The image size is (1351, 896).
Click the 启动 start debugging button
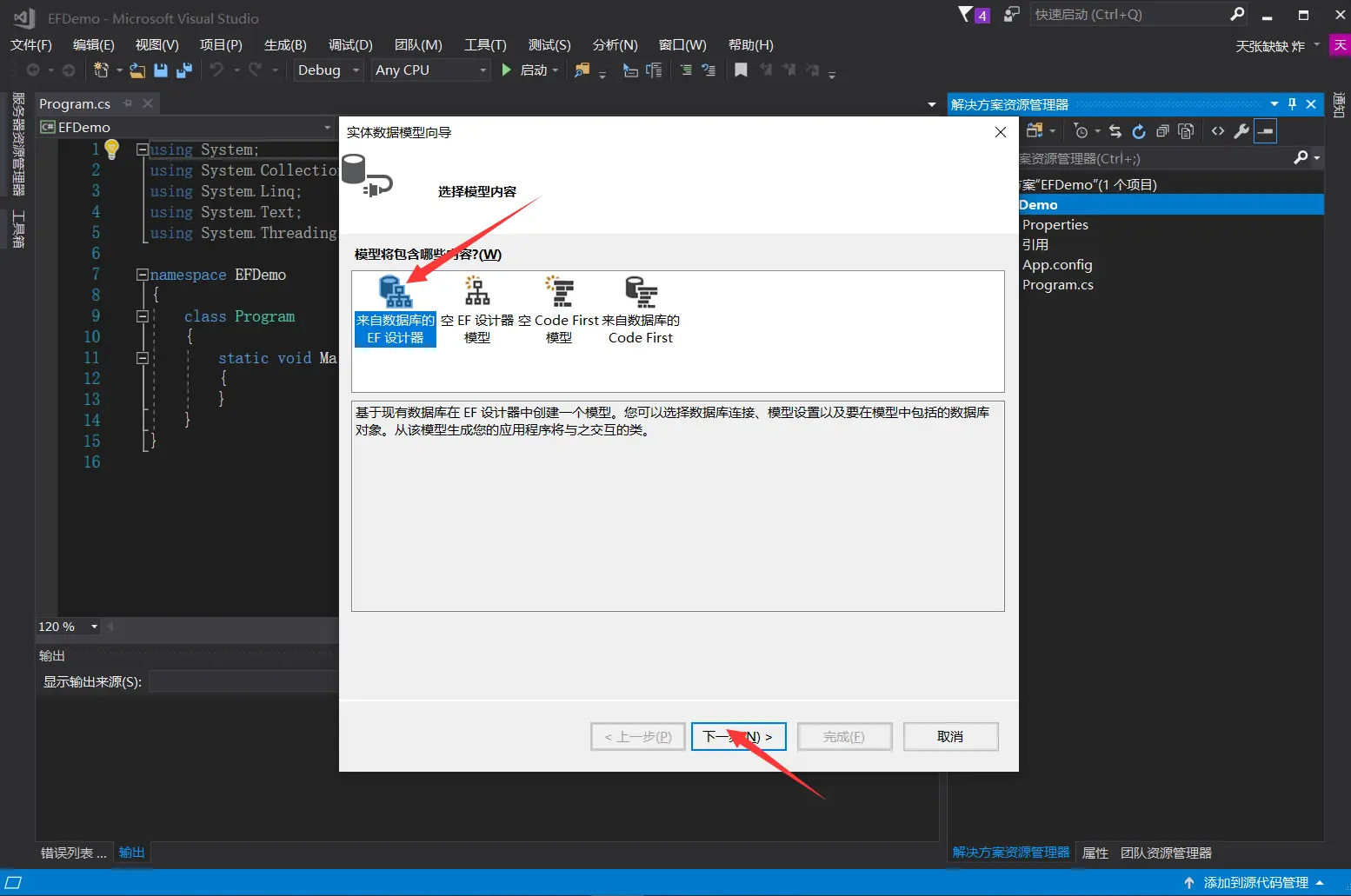[x=524, y=70]
